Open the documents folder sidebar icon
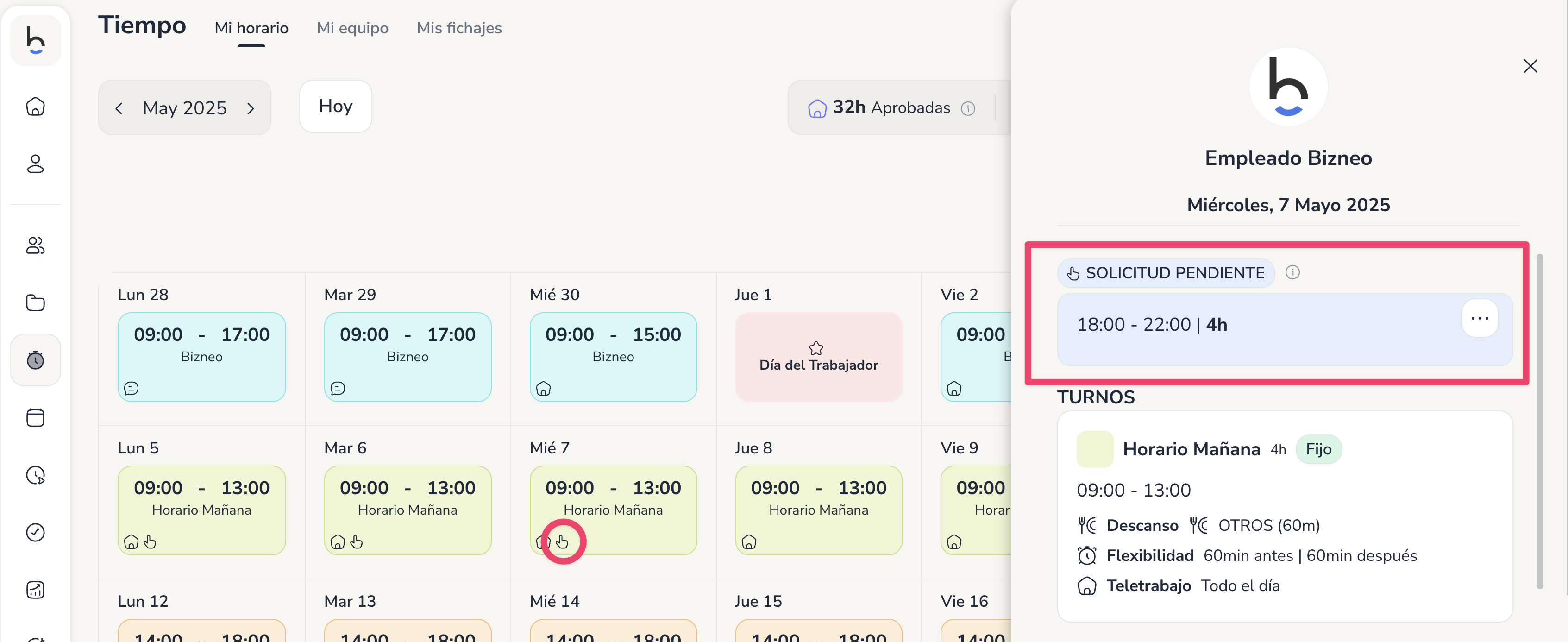The height and width of the screenshot is (642, 1568). pyautogui.click(x=35, y=303)
